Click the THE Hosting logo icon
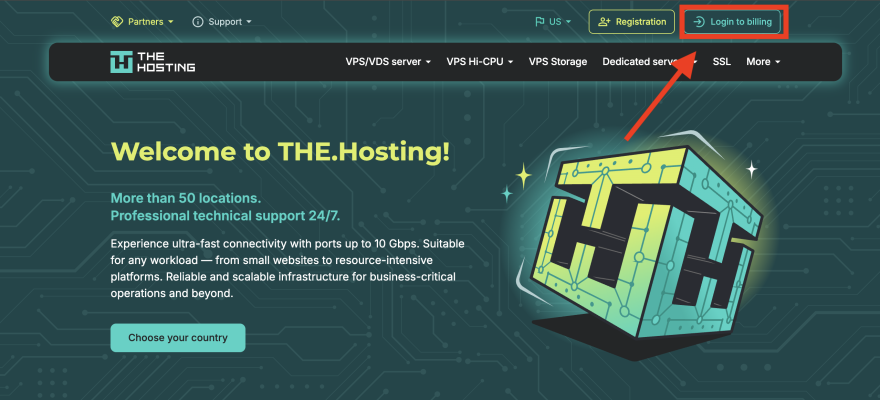 pos(121,62)
